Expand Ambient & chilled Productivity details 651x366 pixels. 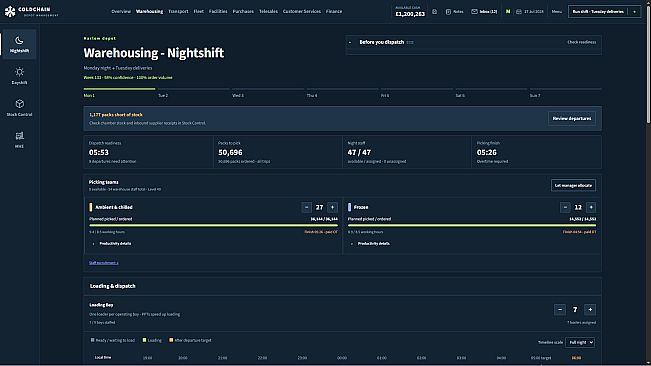[112, 244]
